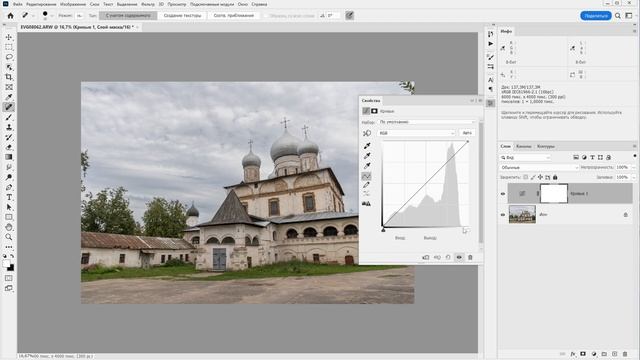Open the tool preset picker arrow
The image size is (640, 360).
click(x=33, y=16)
